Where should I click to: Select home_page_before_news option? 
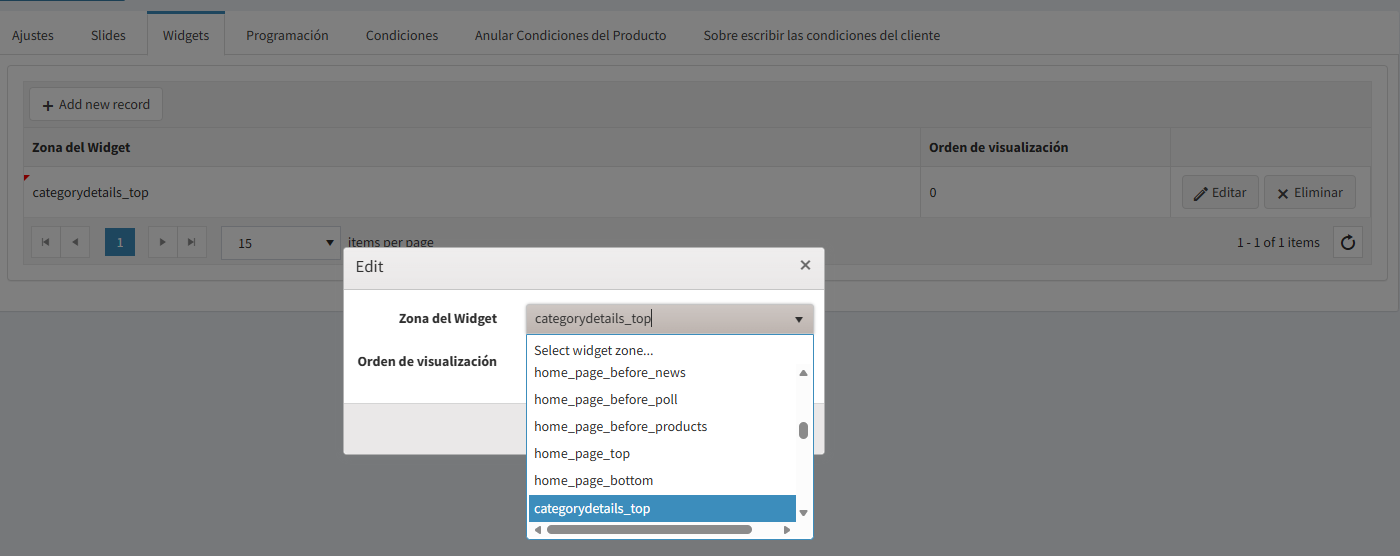(609, 373)
